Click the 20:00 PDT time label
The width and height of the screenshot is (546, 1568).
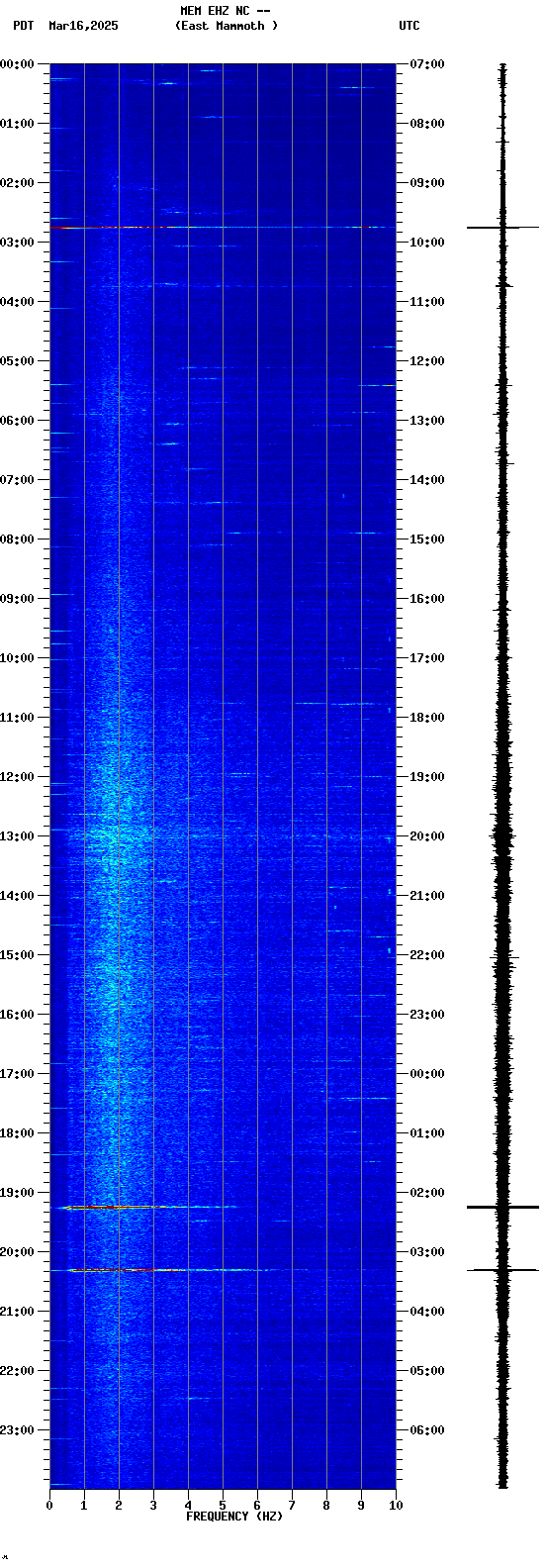[x=17, y=1252]
